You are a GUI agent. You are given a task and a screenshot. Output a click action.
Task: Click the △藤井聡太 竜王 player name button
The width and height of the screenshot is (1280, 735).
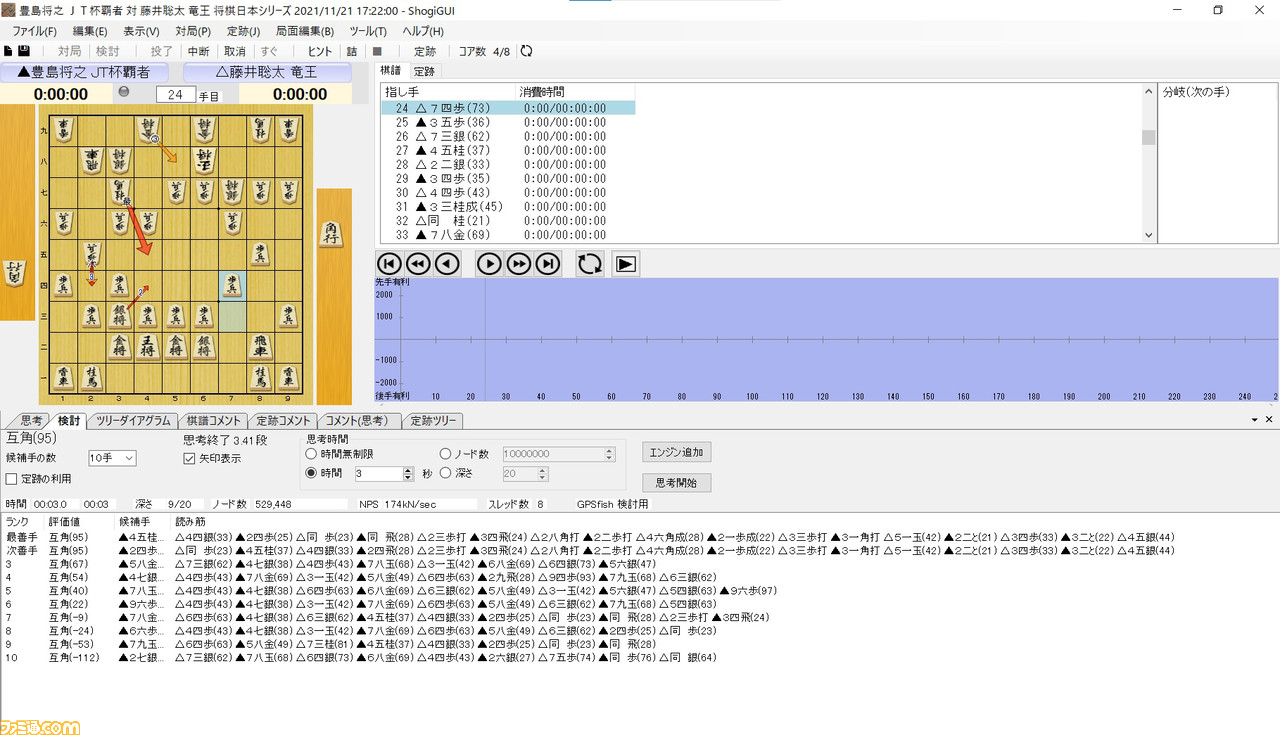(268, 72)
